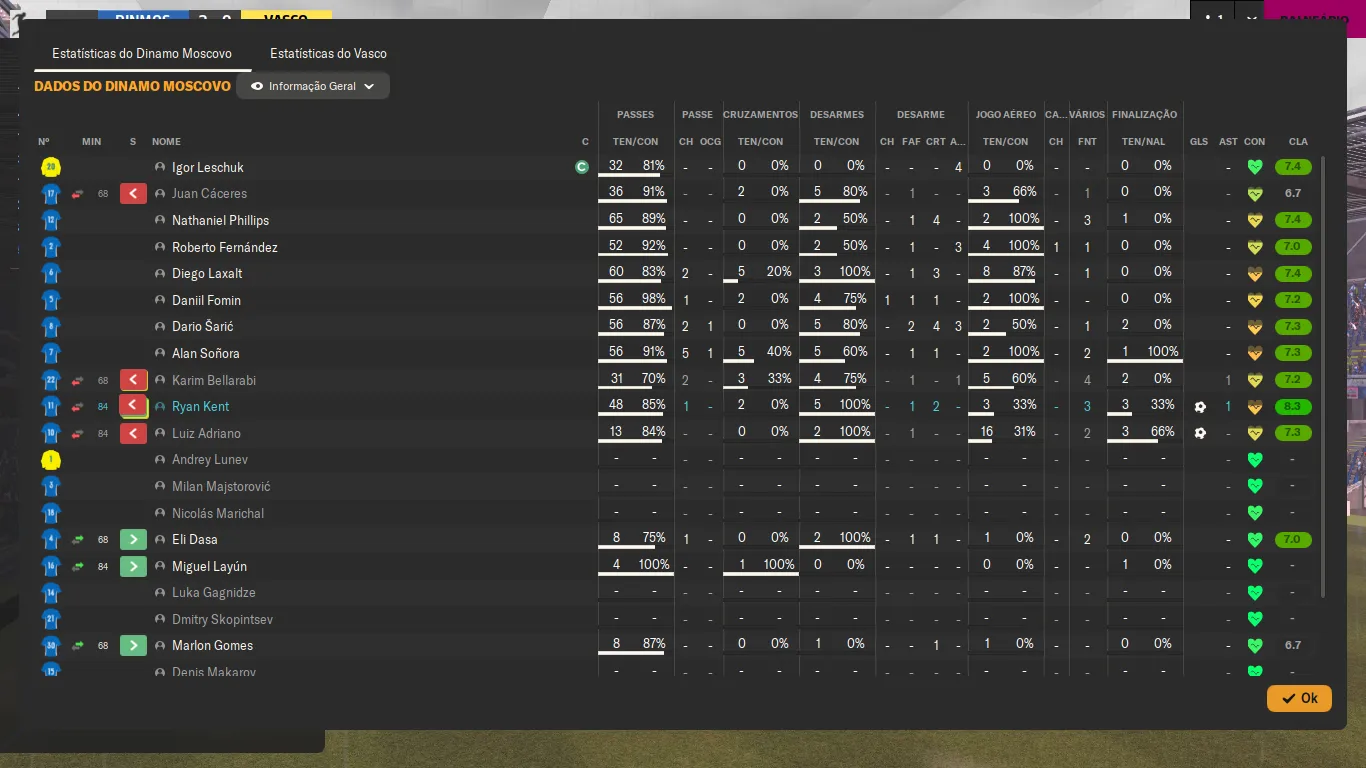Click Luiz Adriano's 66% shots on target
The height and width of the screenshot is (768, 1366).
(1162, 432)
